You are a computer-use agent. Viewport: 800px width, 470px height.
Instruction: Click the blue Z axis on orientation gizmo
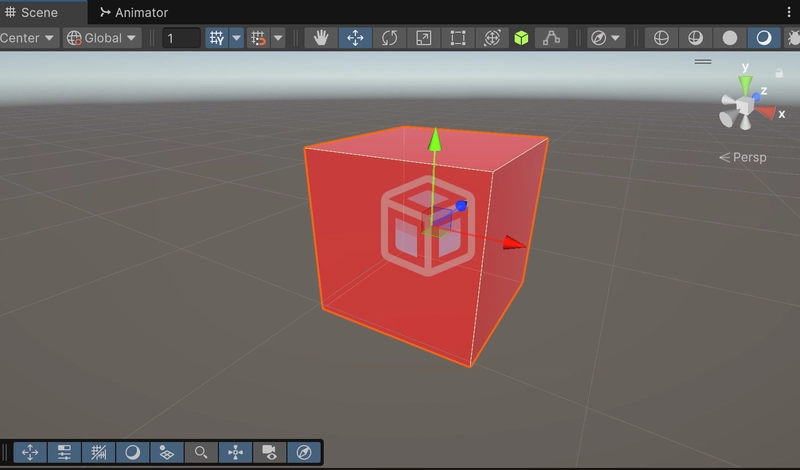click(x=757, y=96)
